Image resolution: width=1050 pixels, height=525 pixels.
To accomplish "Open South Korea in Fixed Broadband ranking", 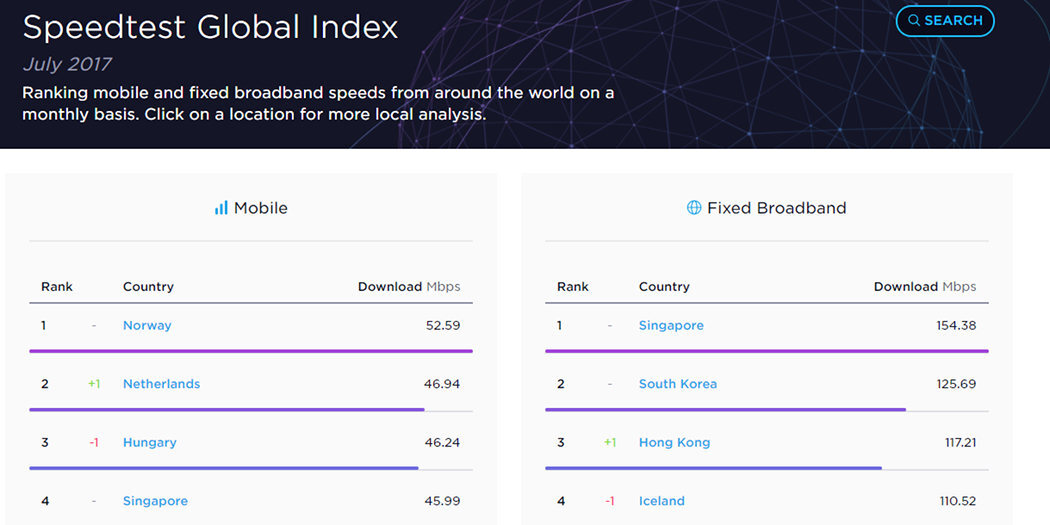I will 678,384.
